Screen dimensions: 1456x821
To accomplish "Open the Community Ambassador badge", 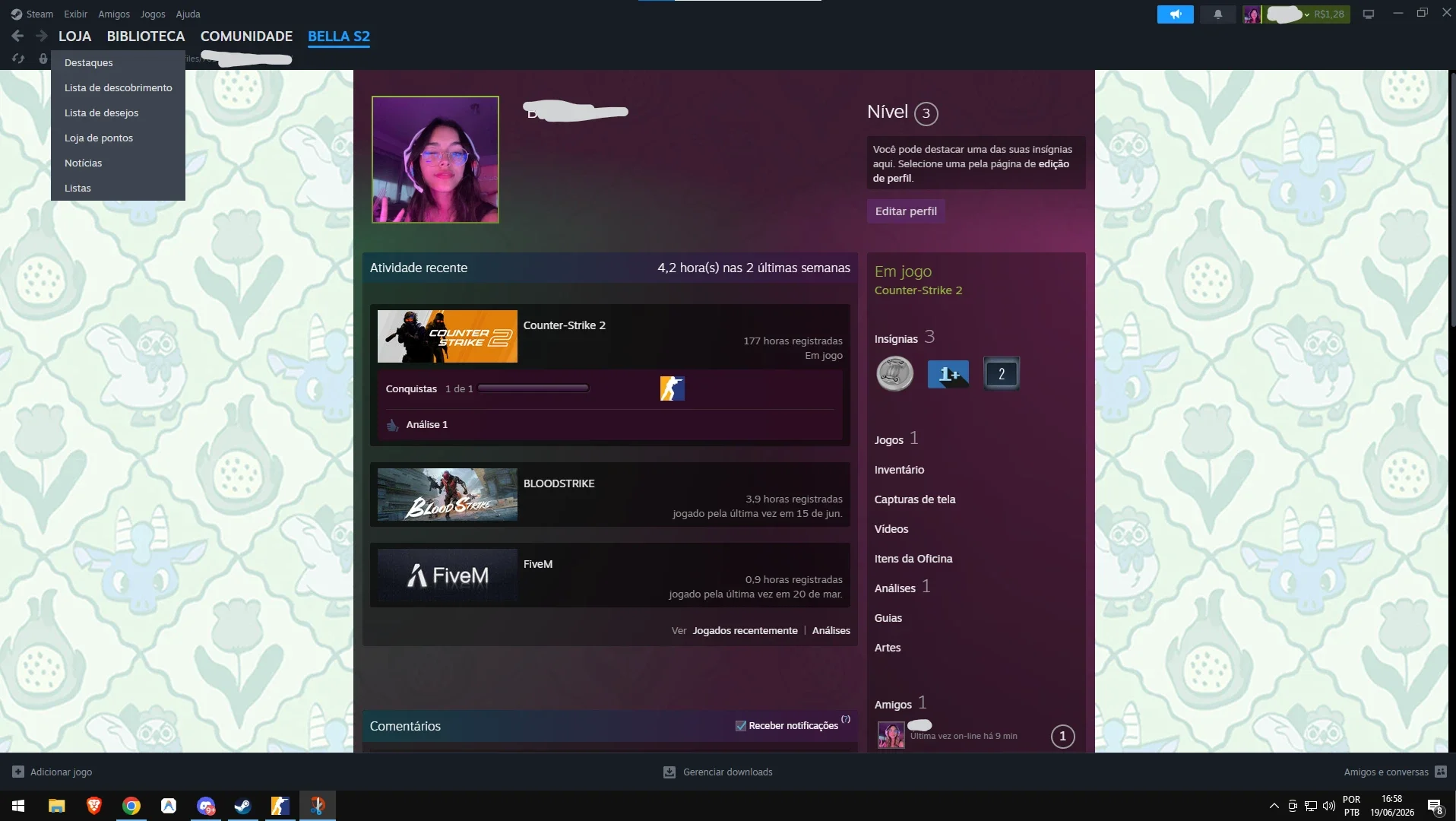I will 894,374.
